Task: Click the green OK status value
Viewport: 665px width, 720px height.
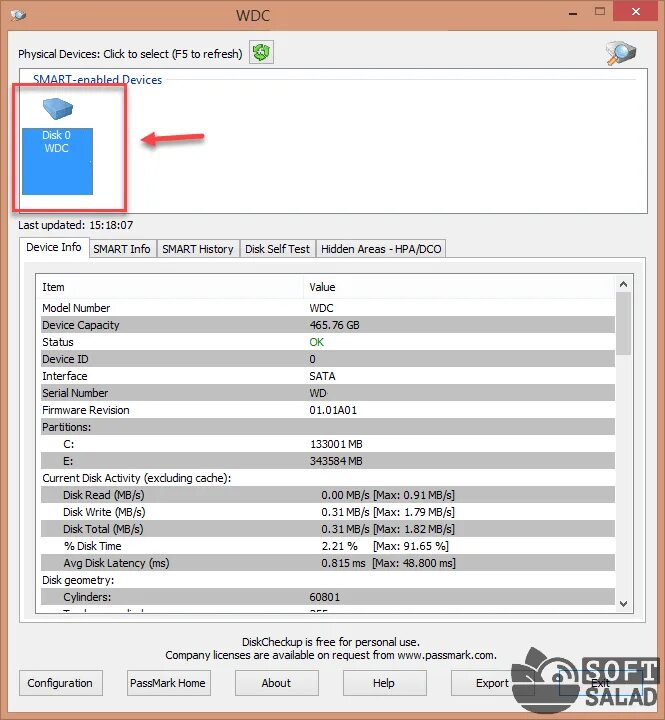Action: (316, 342)
